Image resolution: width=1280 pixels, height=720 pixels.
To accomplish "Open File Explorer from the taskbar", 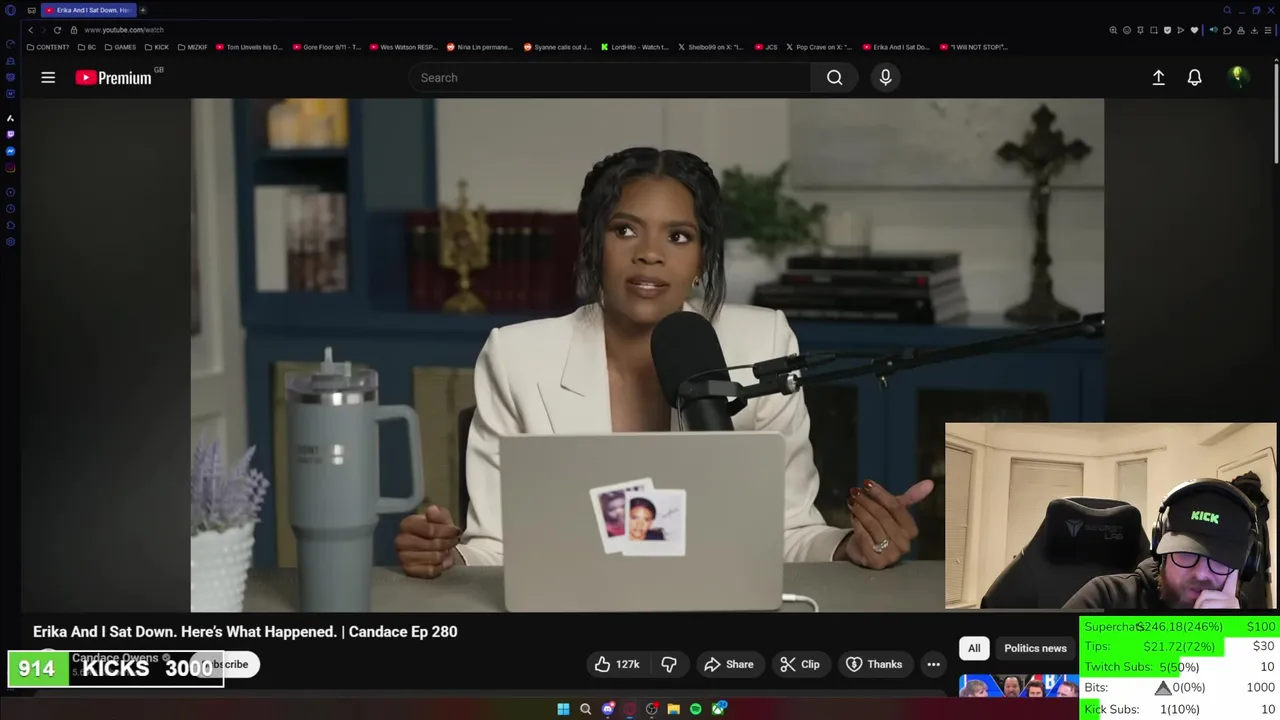I will (x=673, y=709).
